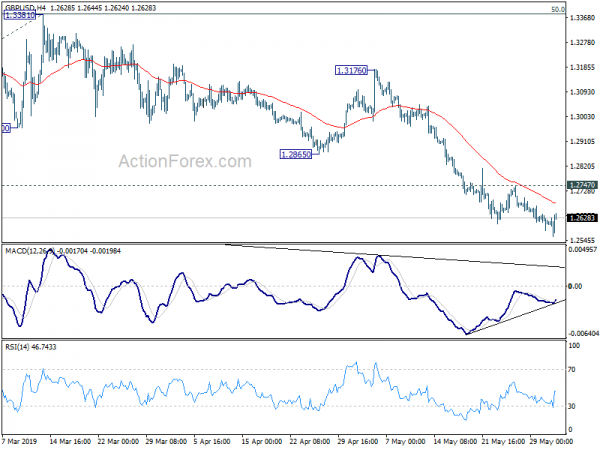Click the 15 Apr 00:00 date label
Viewport: 600px width, 450px height.
pyautogui.click(x=262, y=442)
